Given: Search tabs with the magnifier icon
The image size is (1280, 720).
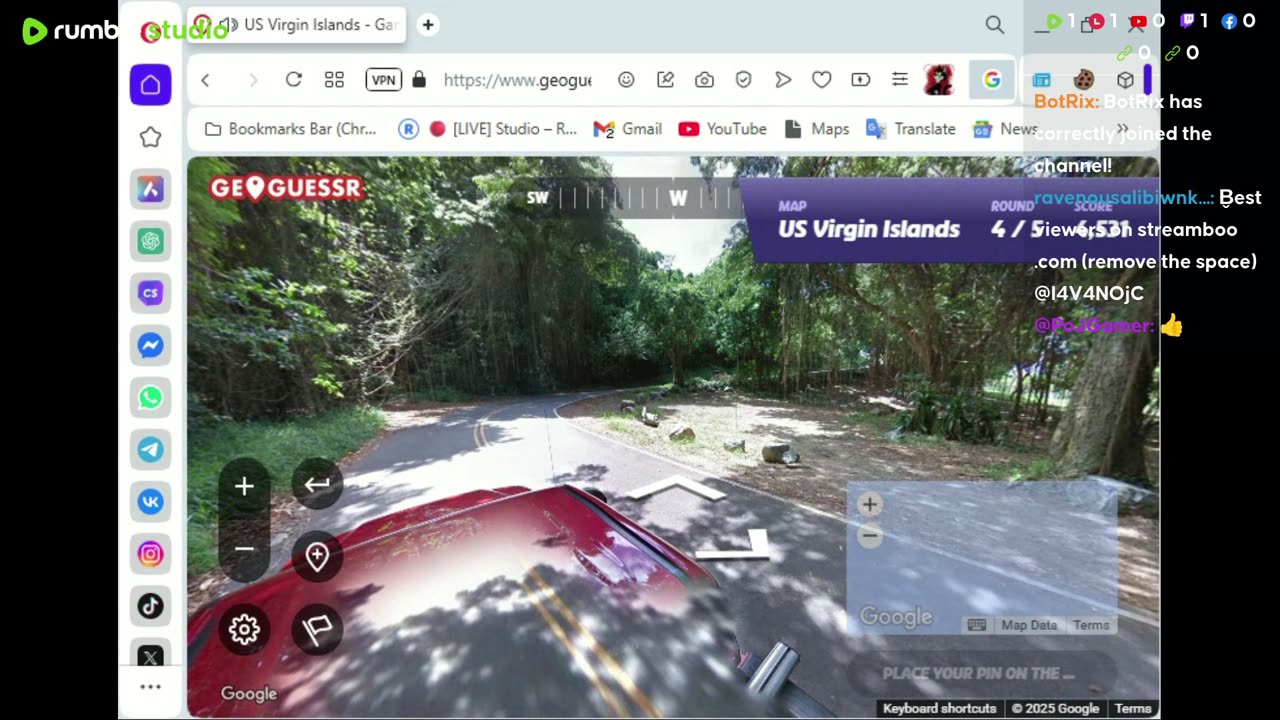Looking at the screenshot, I should [x=994, y=25].
